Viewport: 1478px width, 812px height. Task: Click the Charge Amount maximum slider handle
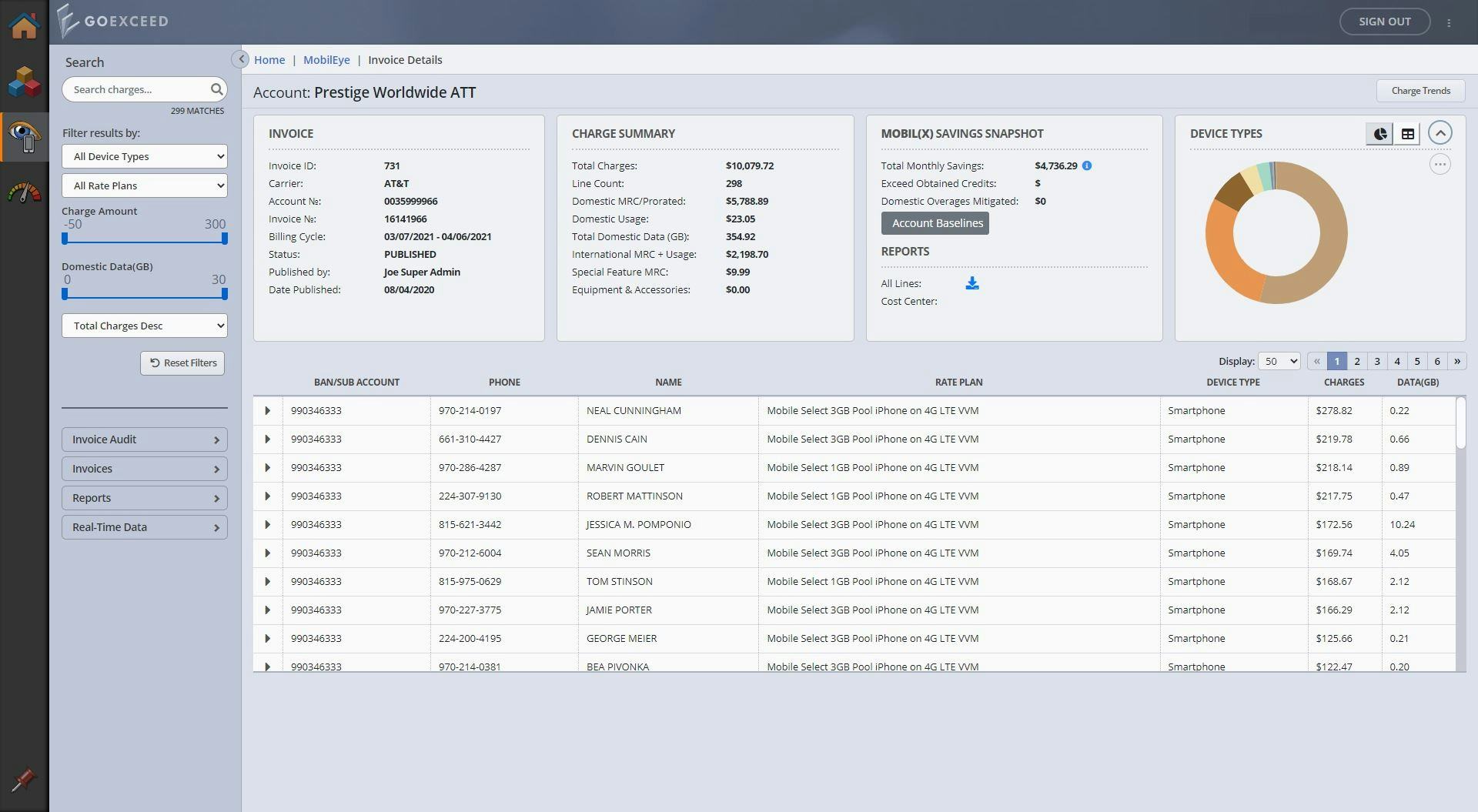click(x=225, y=239)
